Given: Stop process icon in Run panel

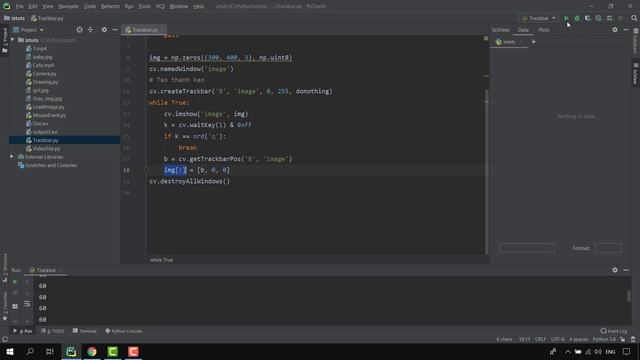Looking at the screenshot, I should (x=15, y=293).
